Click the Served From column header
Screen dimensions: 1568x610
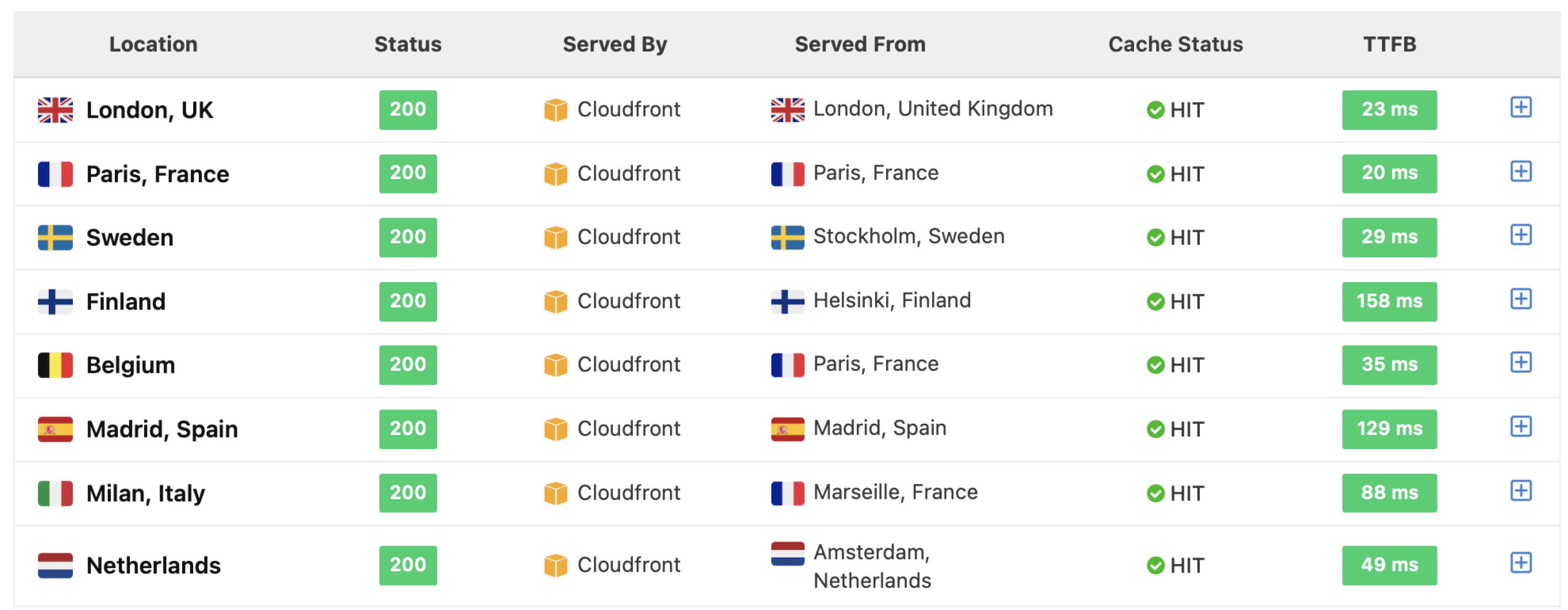(859, 44)
